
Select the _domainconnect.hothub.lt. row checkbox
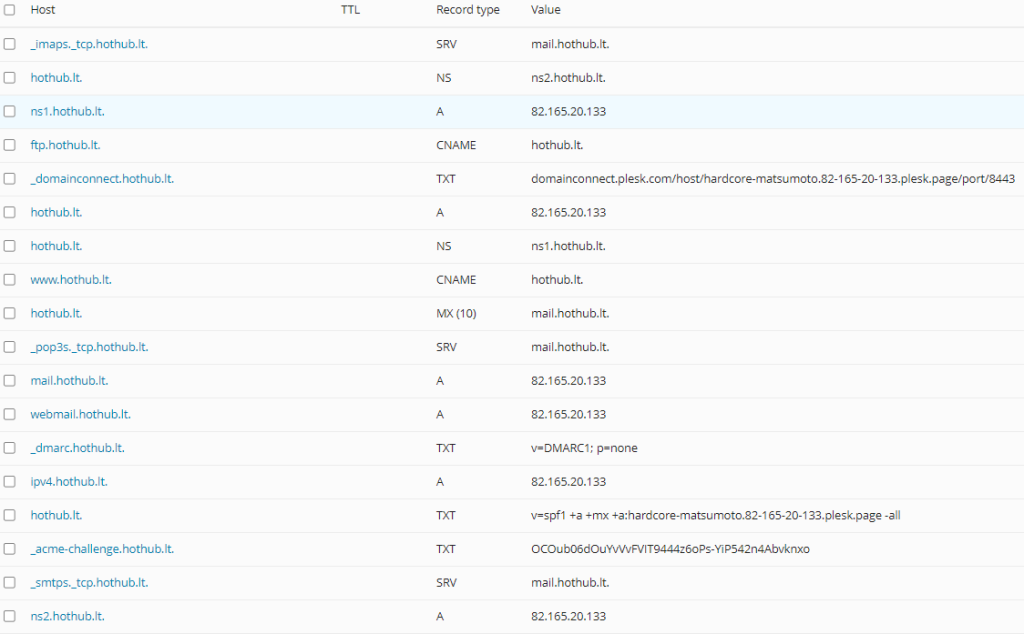pos(9,178)
